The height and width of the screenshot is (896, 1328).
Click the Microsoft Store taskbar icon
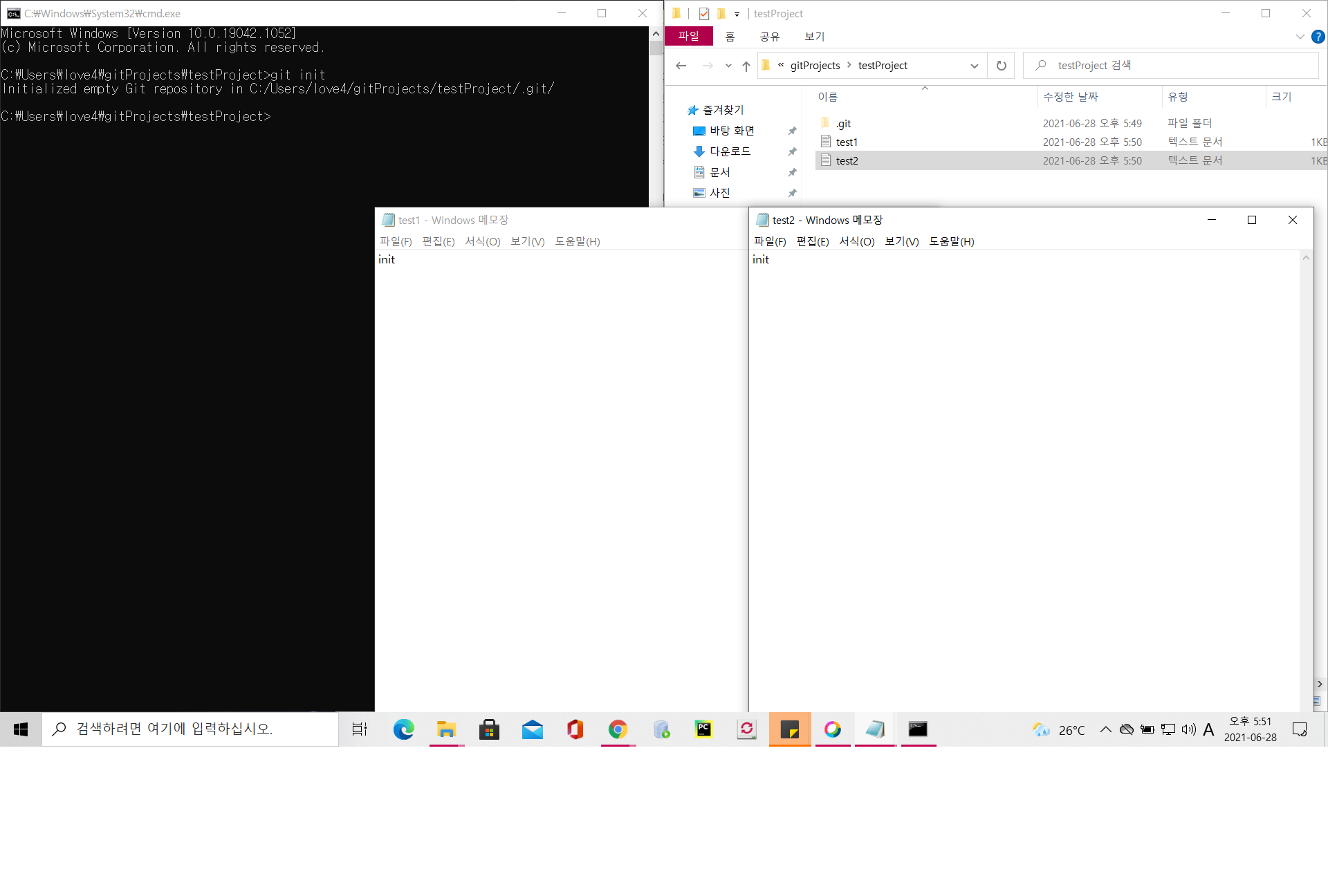[x=489, y=729]
